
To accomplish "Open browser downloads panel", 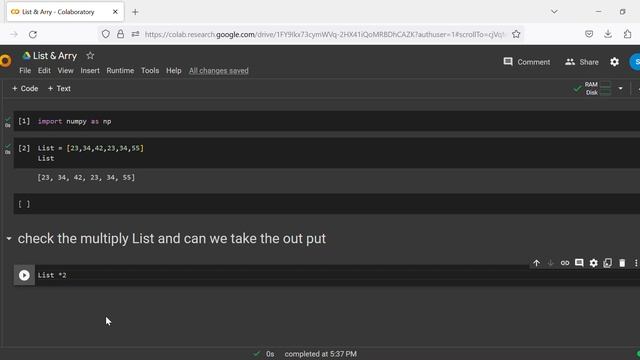I will (608, 34).
